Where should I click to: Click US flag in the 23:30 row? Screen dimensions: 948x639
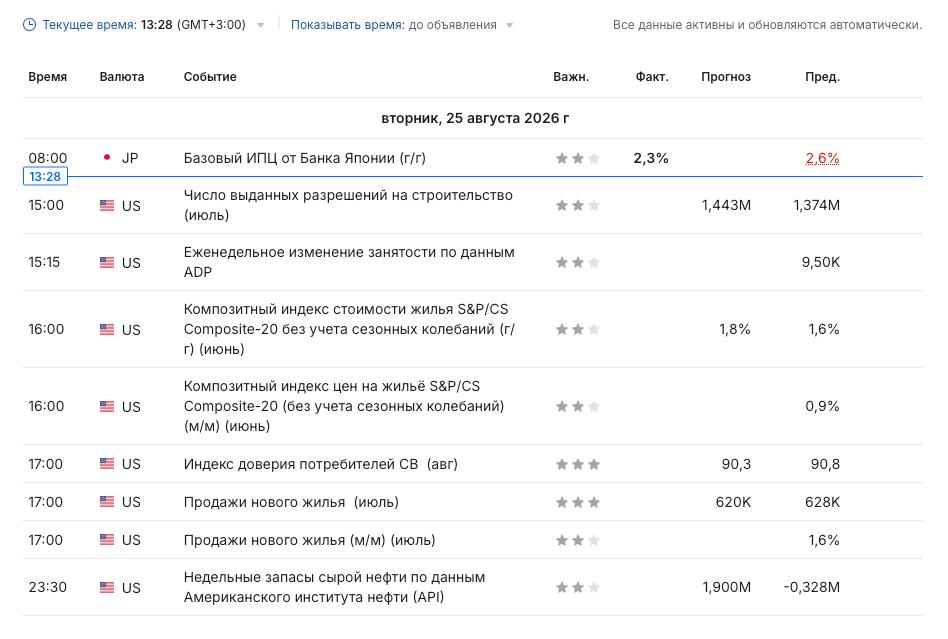(107, 587)
